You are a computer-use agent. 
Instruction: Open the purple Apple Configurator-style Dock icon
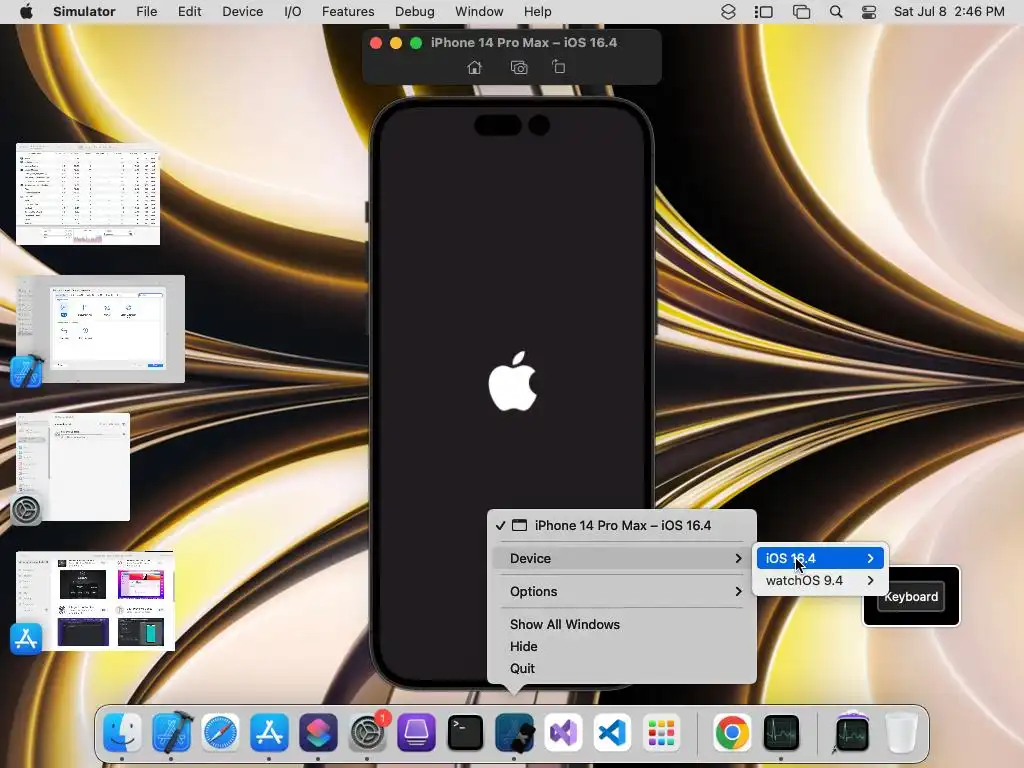tap(416, 733)
